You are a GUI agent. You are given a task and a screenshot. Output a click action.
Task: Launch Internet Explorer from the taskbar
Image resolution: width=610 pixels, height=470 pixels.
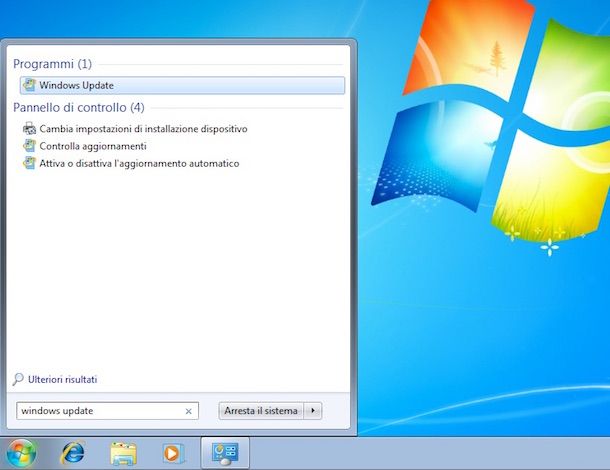[x=73, y=453]
